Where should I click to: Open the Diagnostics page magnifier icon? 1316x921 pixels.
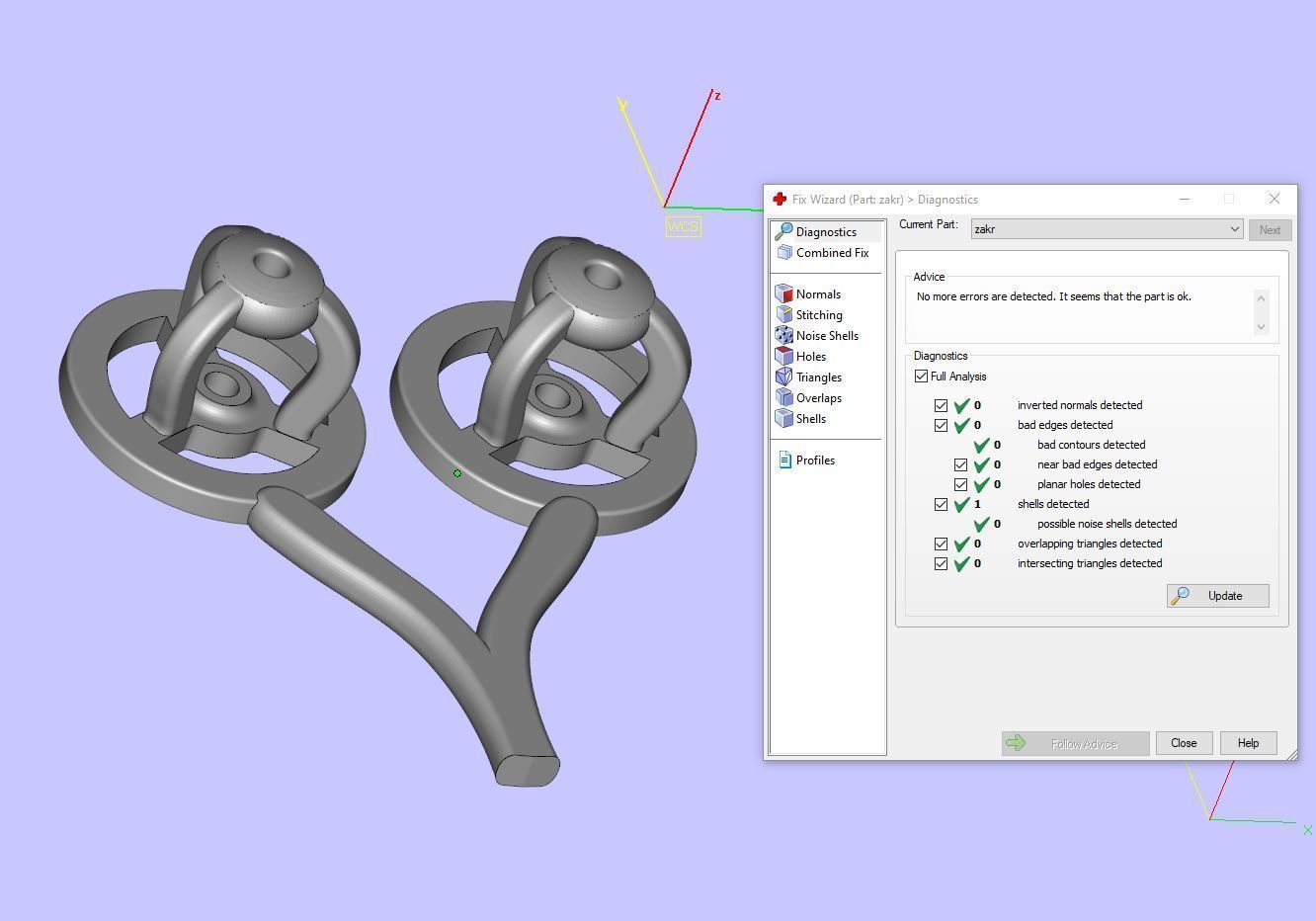(x=784, y=231)
